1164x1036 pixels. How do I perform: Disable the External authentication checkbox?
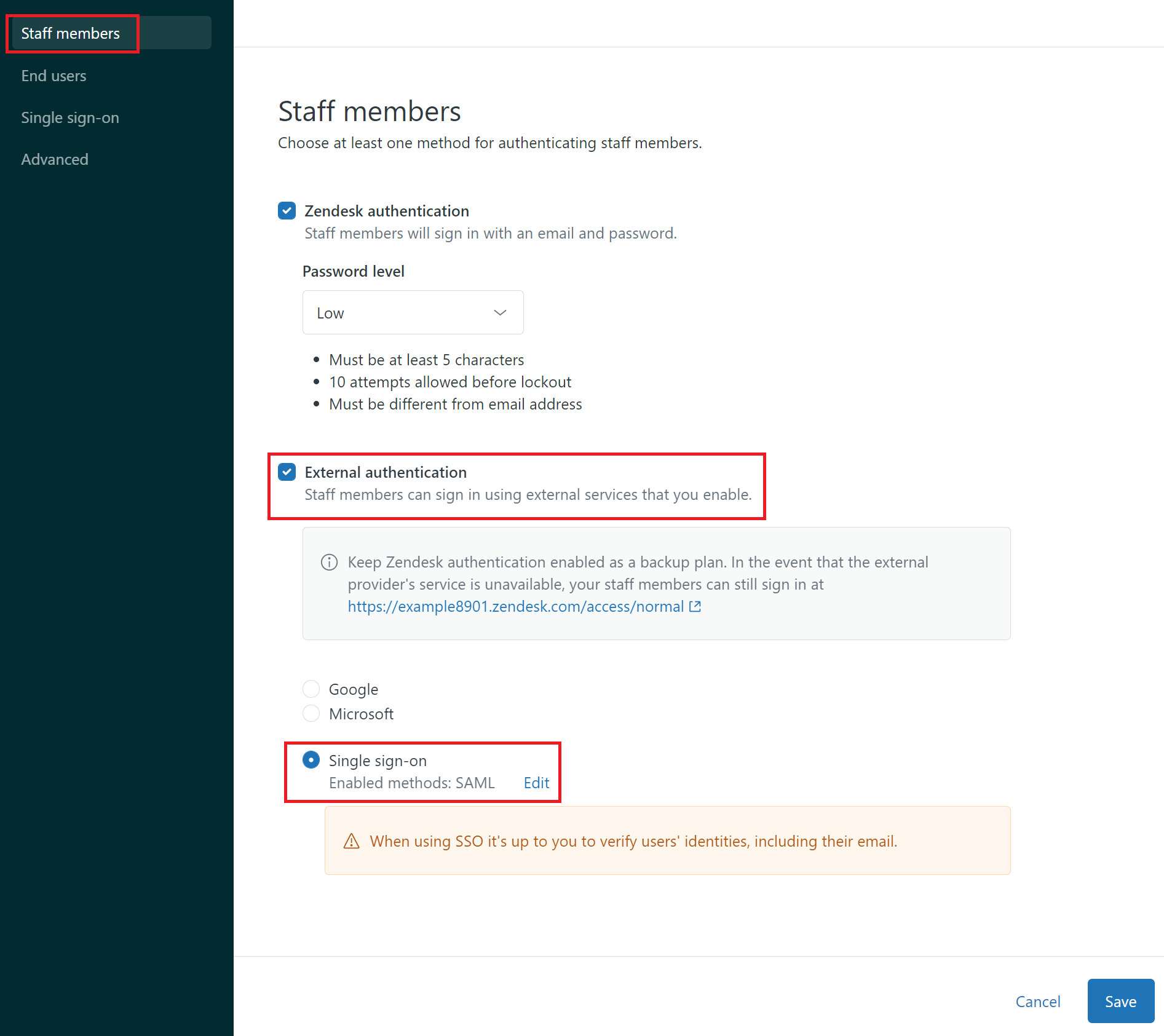[x=287, y=472]
